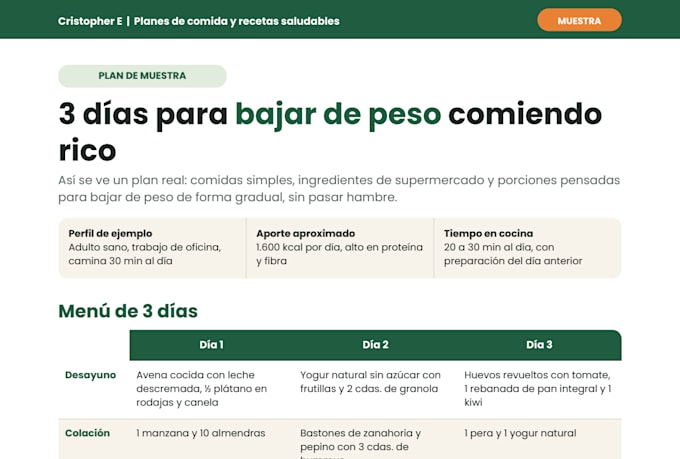The height and width of the screenshot is (459, 680).
Task: Click the 'Perfil de ejemplo' label
Action: 110,233
